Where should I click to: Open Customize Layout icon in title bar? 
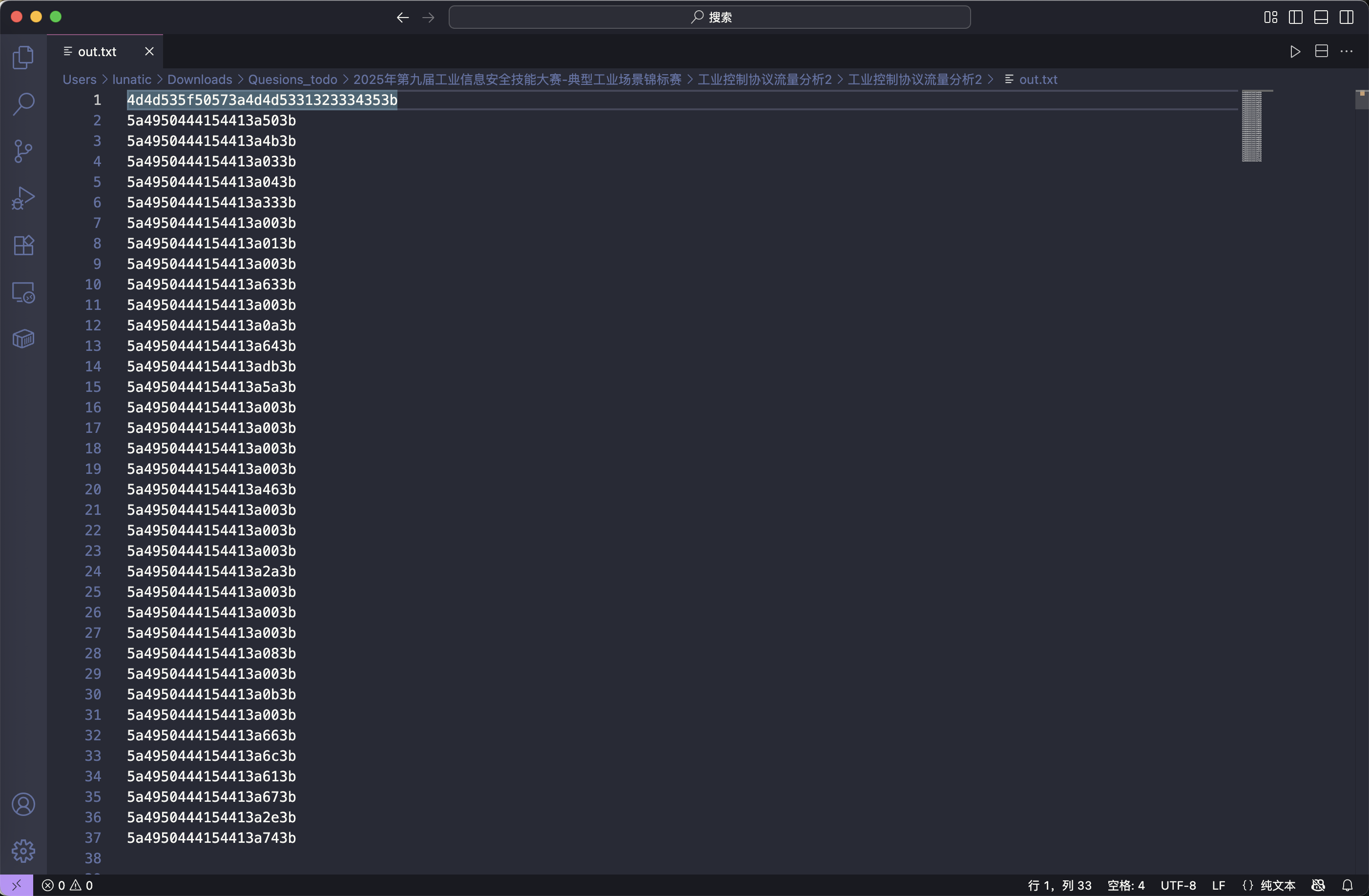(1271, 17)
